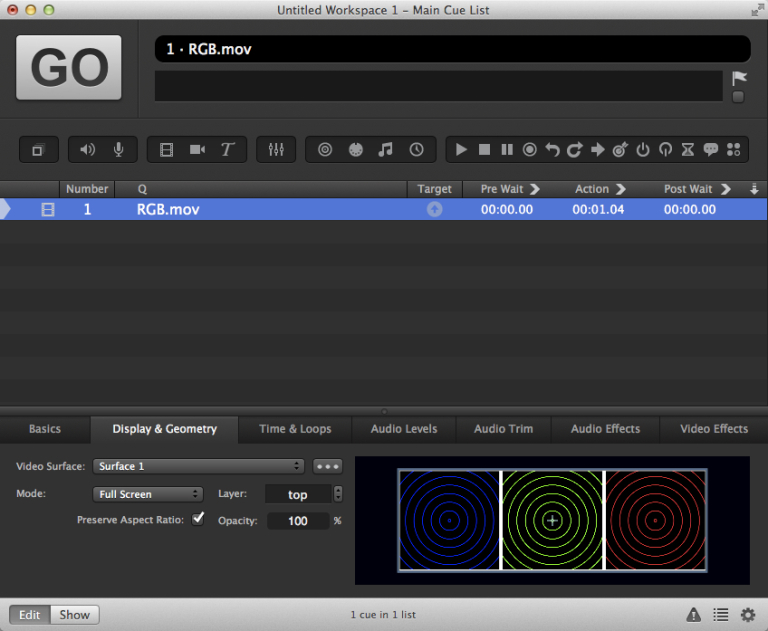The height and width of the screenshot is (631, 768).
Task: Toggle the checkbox under the flag icon
Action: click(738, 97)
